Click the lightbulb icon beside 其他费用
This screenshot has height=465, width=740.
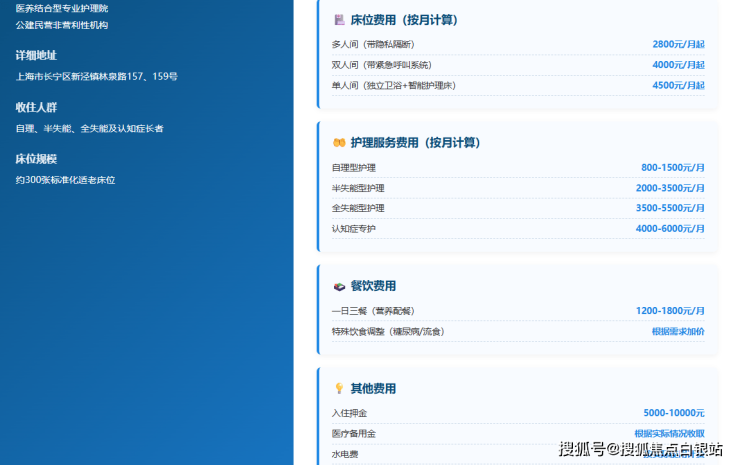click(339, 389)
